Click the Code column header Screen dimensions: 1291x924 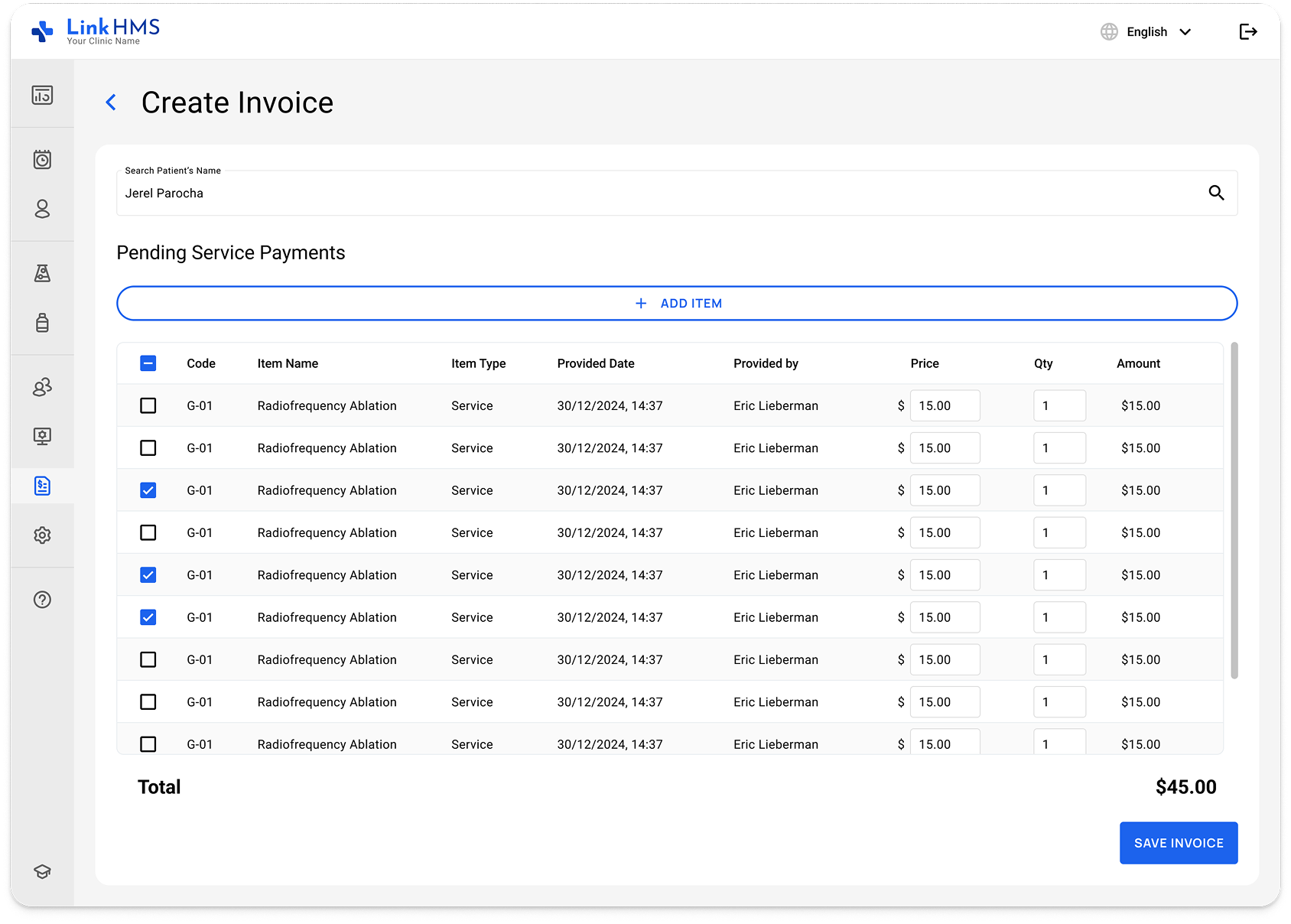click(x=201, y=363)
